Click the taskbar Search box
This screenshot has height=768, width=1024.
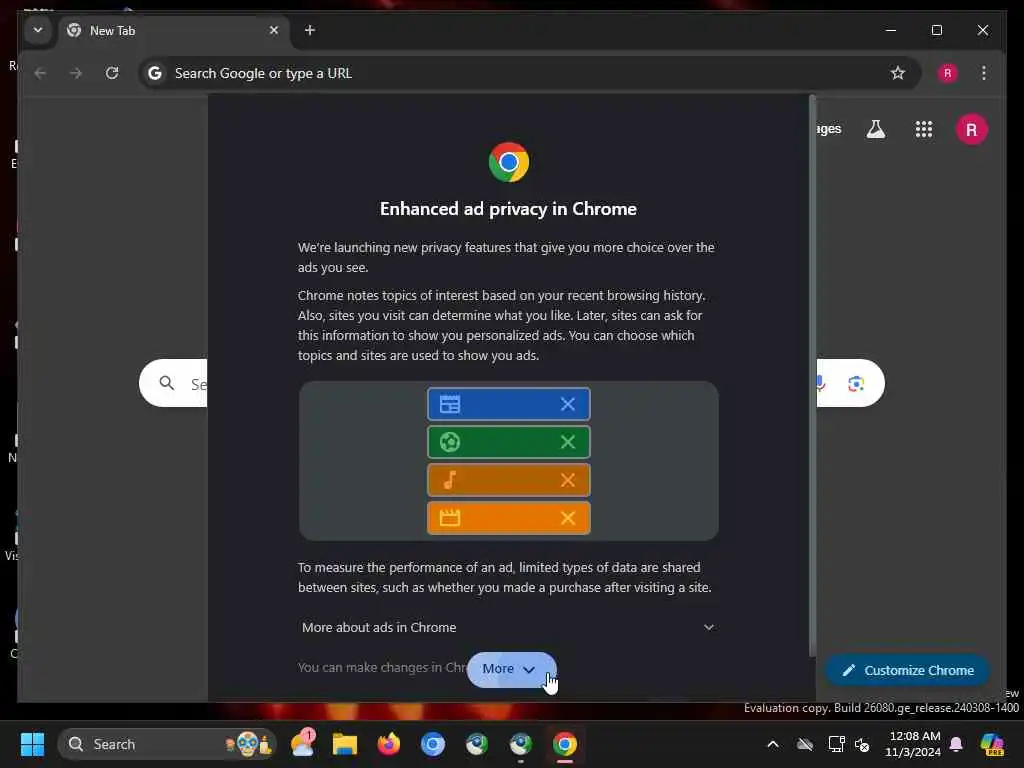pos(167,744)
